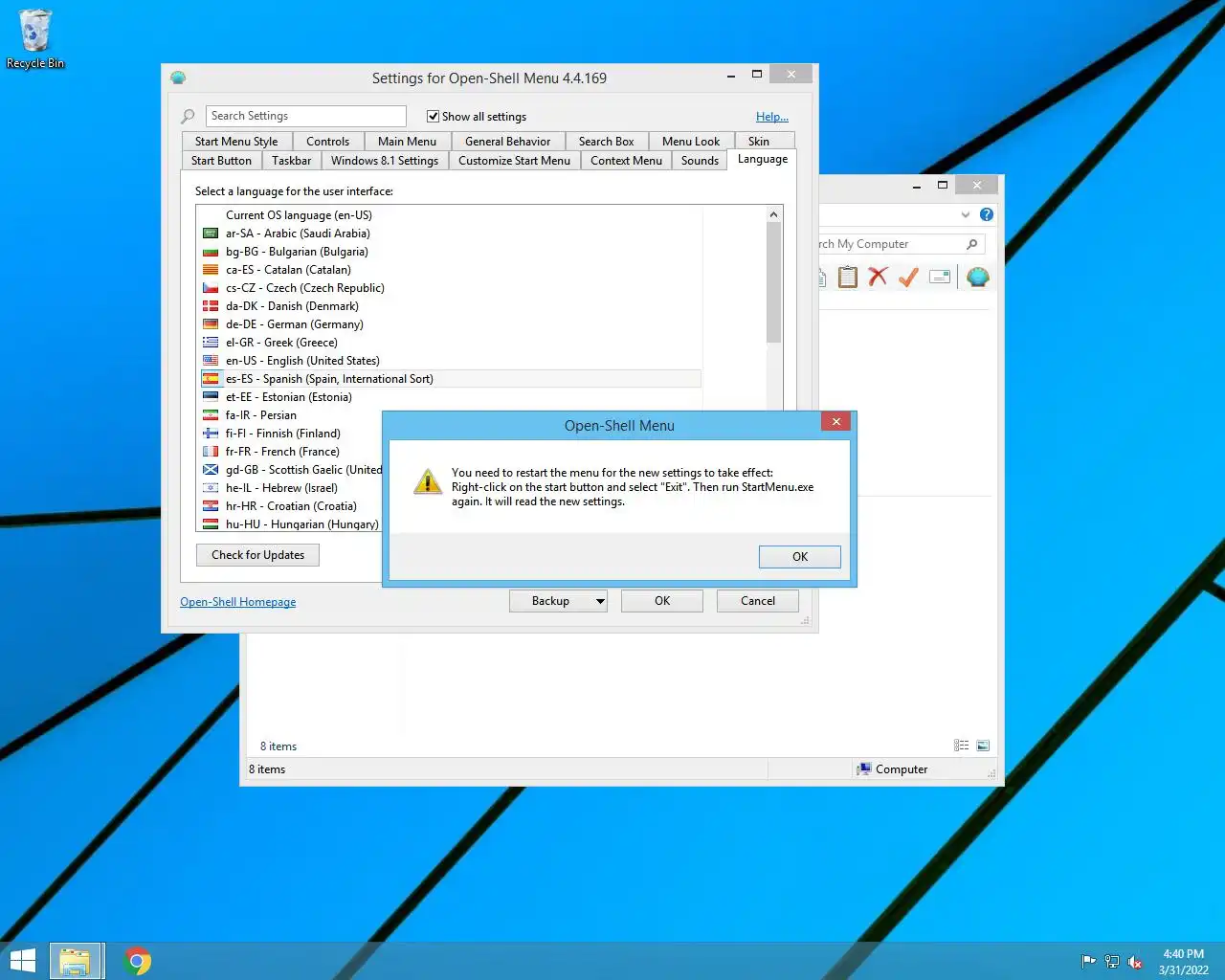Image resolution: width=1225 pixels, height=980 pixels.
Task: Click the blue Help question mark in Explorer
Action: click(987, 214)
